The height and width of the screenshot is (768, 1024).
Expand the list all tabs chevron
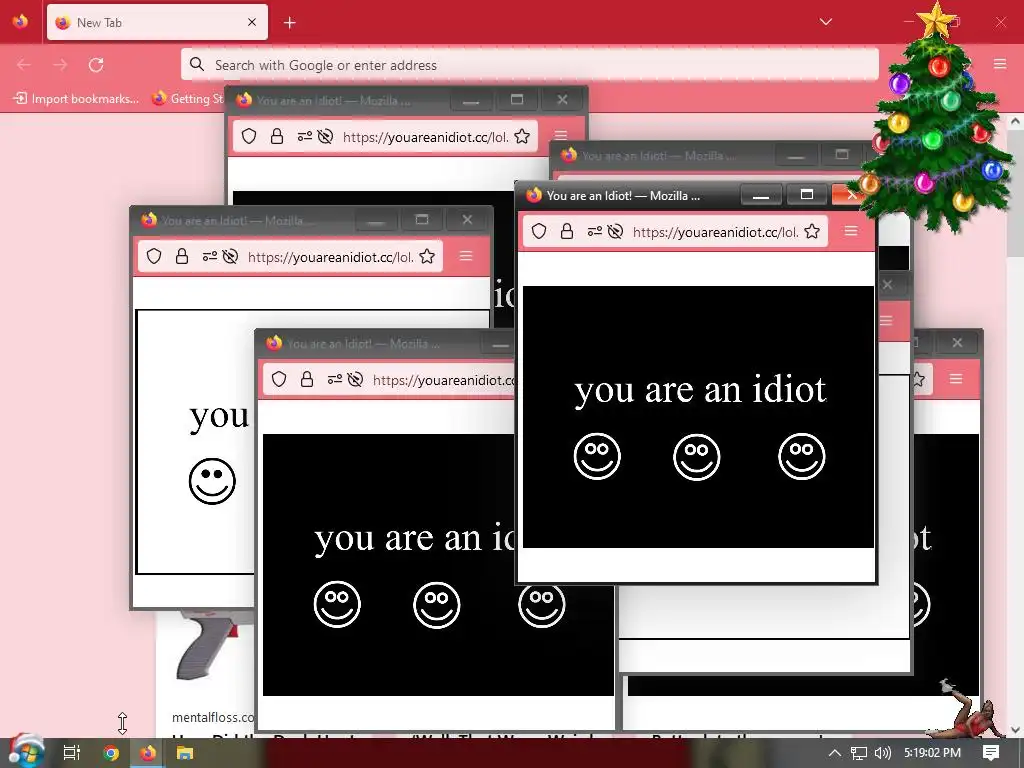[x=825, y=22]
